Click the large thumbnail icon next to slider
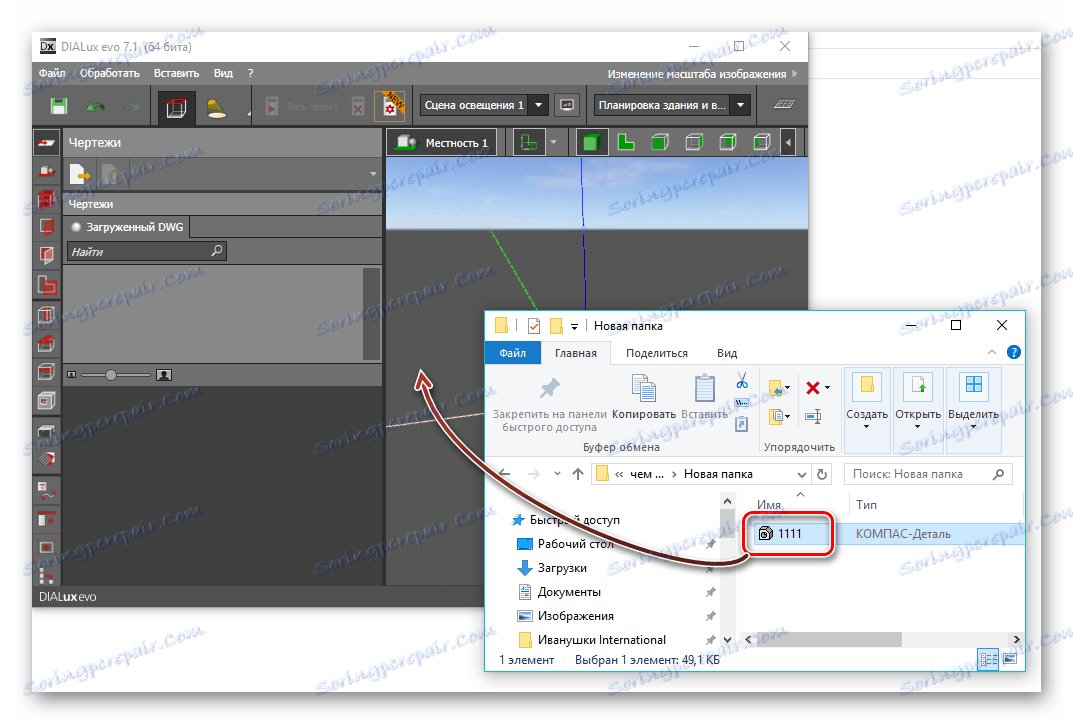Screen dimensions: 1073x724 (x=164, y=375)
